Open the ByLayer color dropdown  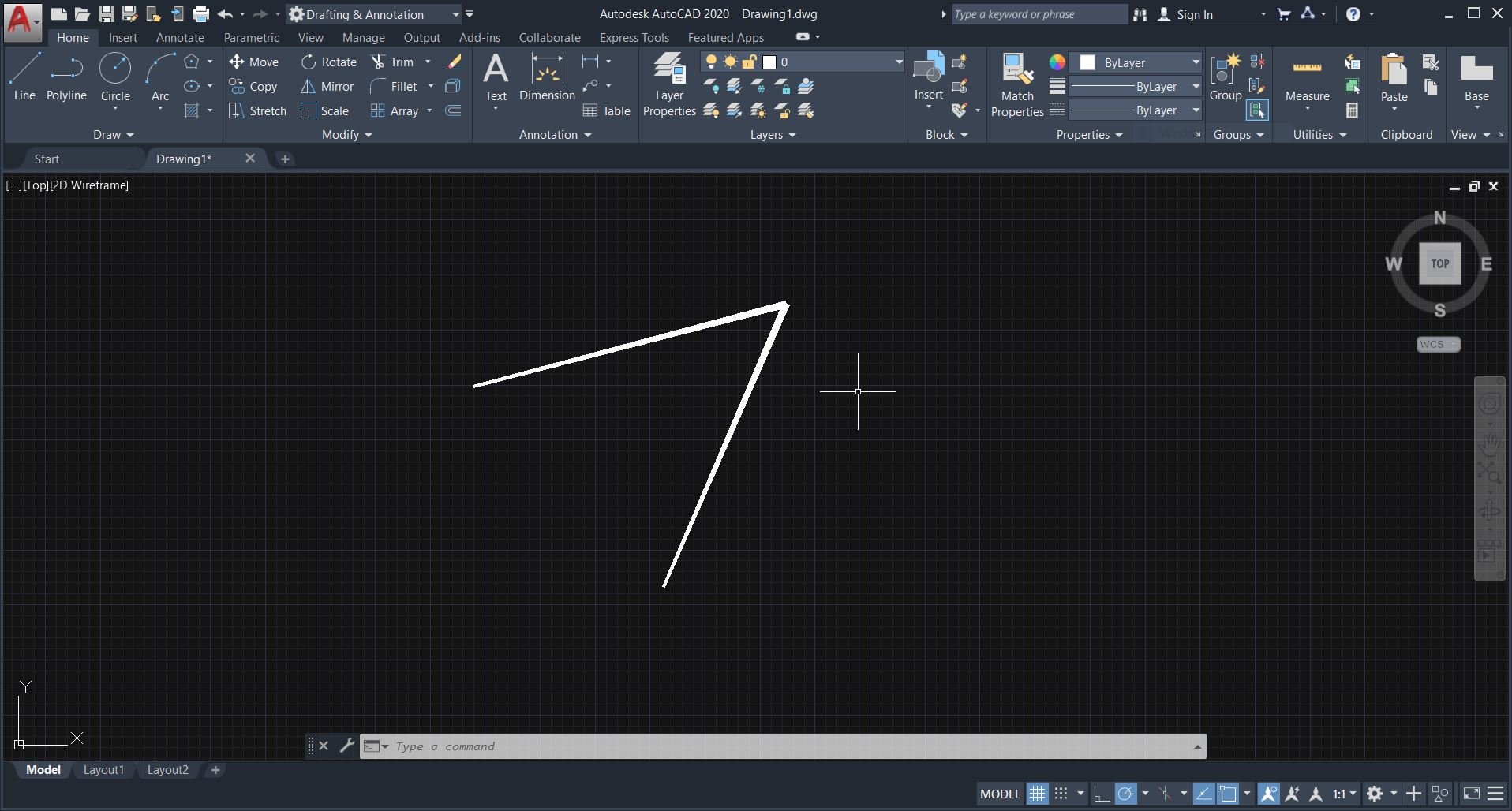click(x=1195, y=62)
